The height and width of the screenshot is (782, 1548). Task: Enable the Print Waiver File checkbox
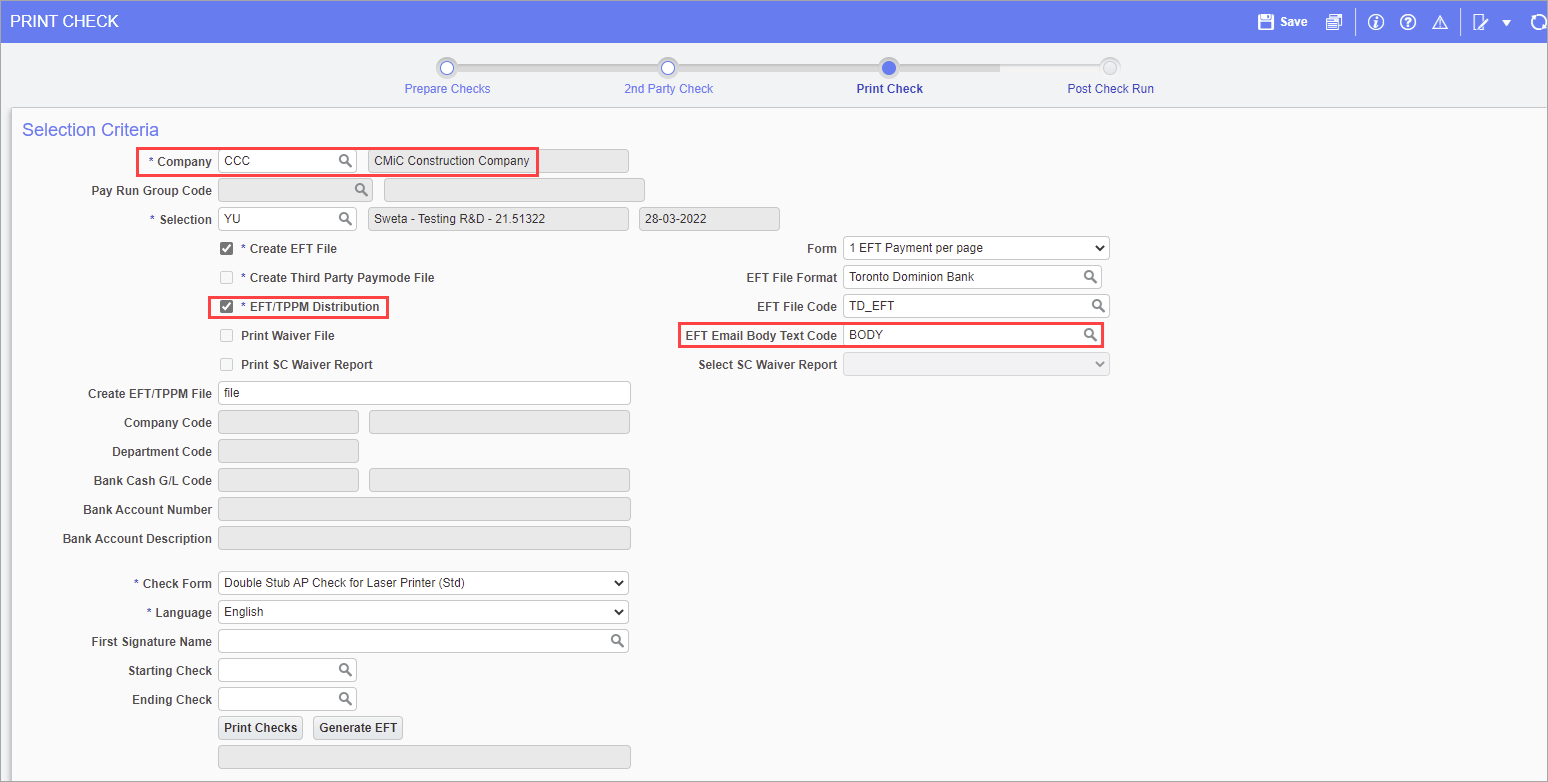coord(226,335)
